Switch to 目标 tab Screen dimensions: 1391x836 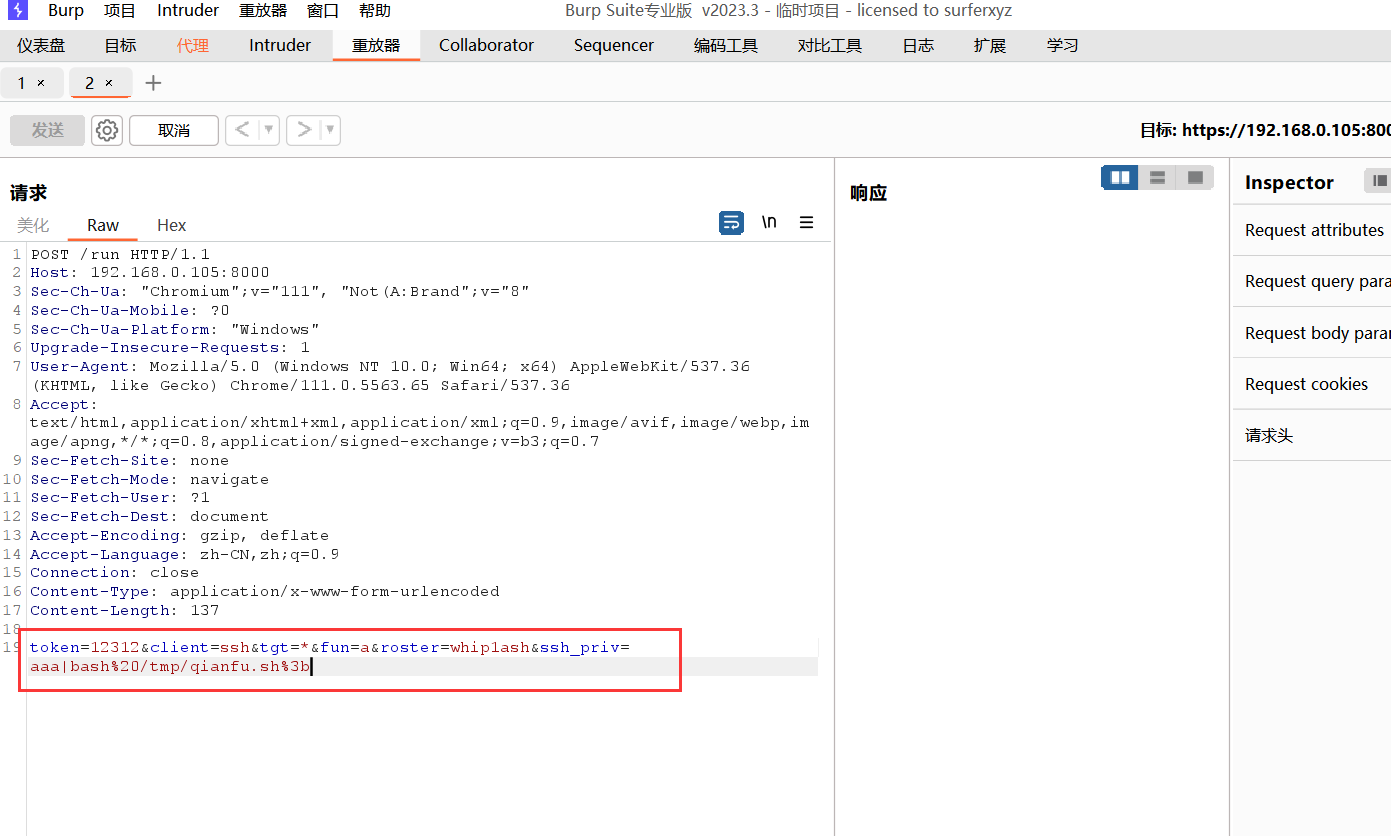[x=121, y=45]
